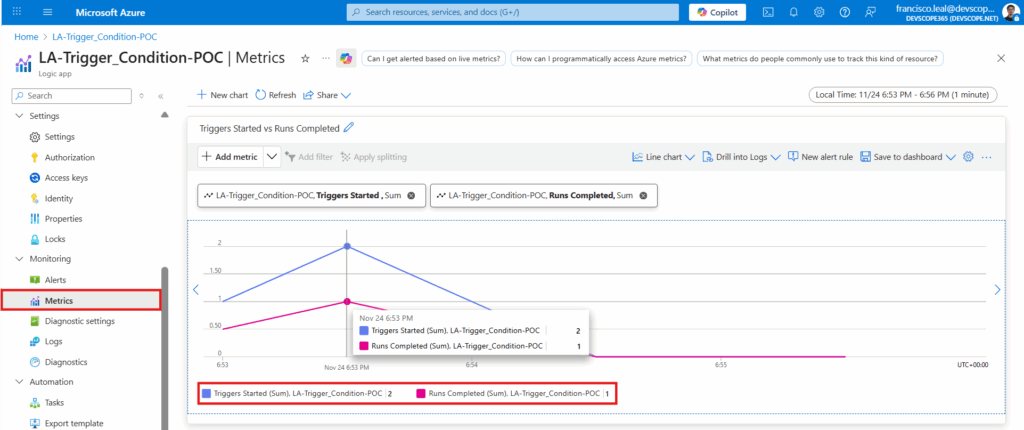This screenshot has height=430, width=1024.
Task: Open Tasks in sidebar
Action: pos(54,403)
